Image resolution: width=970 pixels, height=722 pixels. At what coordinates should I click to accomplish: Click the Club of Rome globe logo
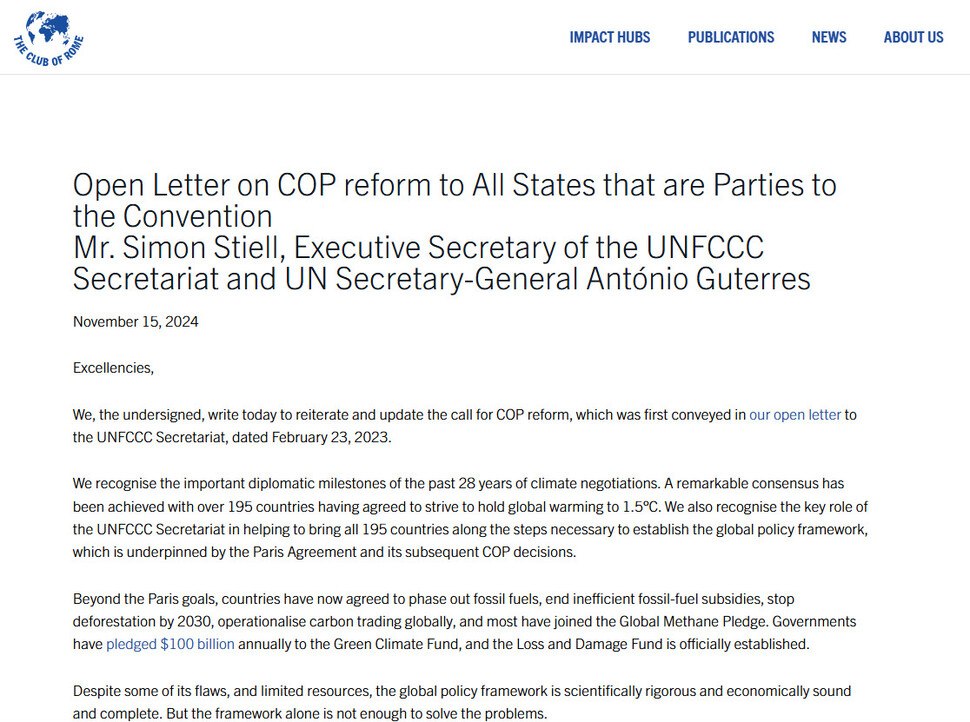48,37
